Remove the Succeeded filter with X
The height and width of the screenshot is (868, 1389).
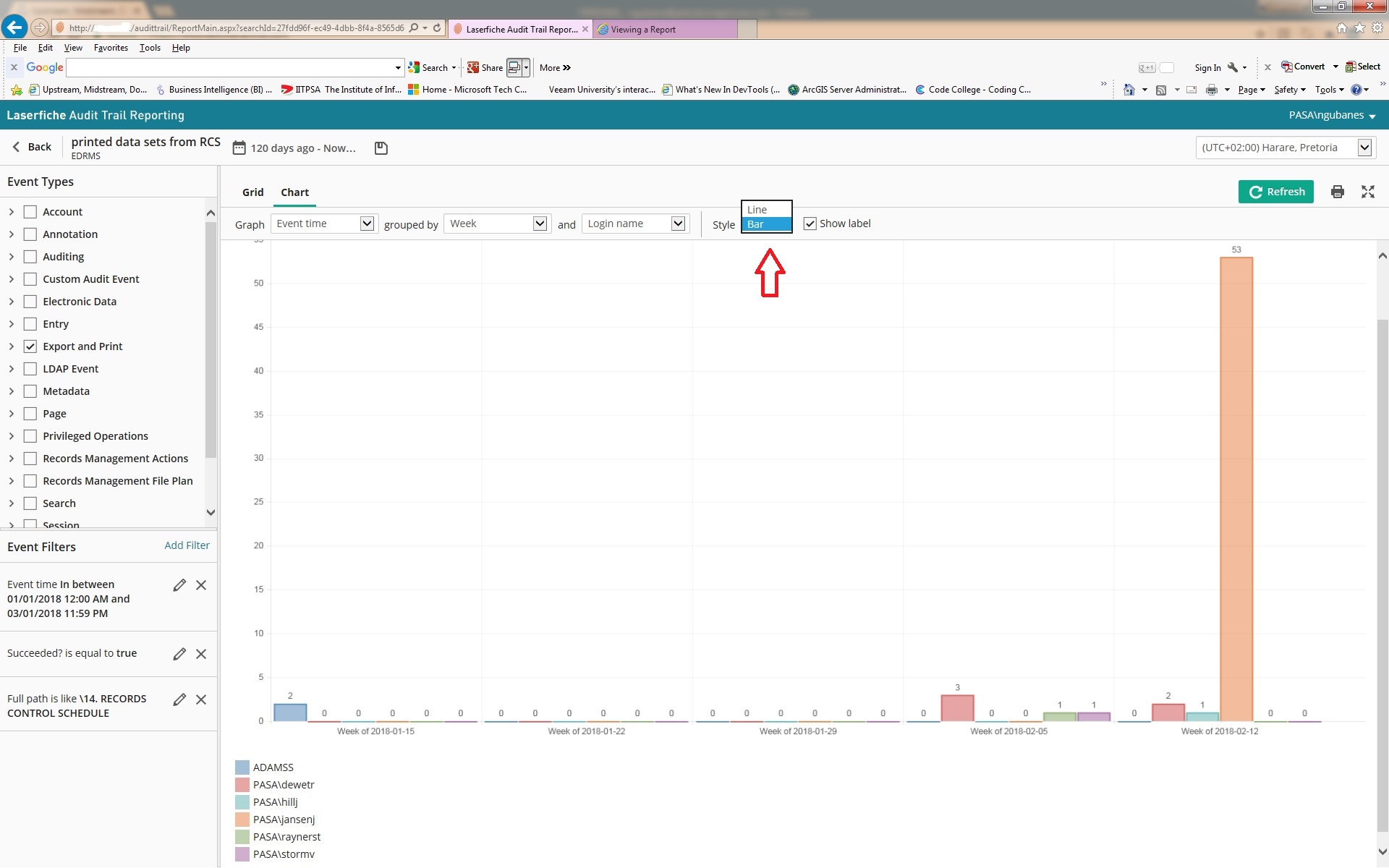coord(201,654)
